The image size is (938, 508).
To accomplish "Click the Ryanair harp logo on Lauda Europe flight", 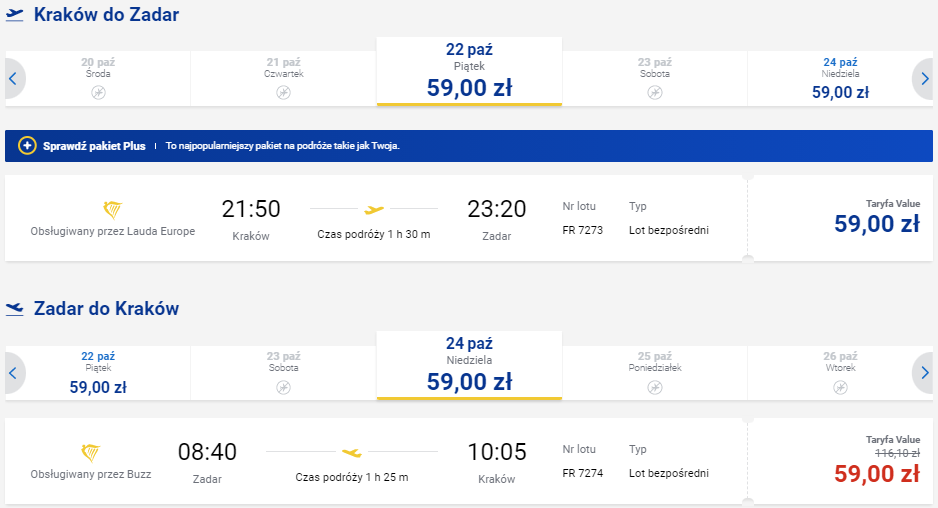I will pos(112,210).
